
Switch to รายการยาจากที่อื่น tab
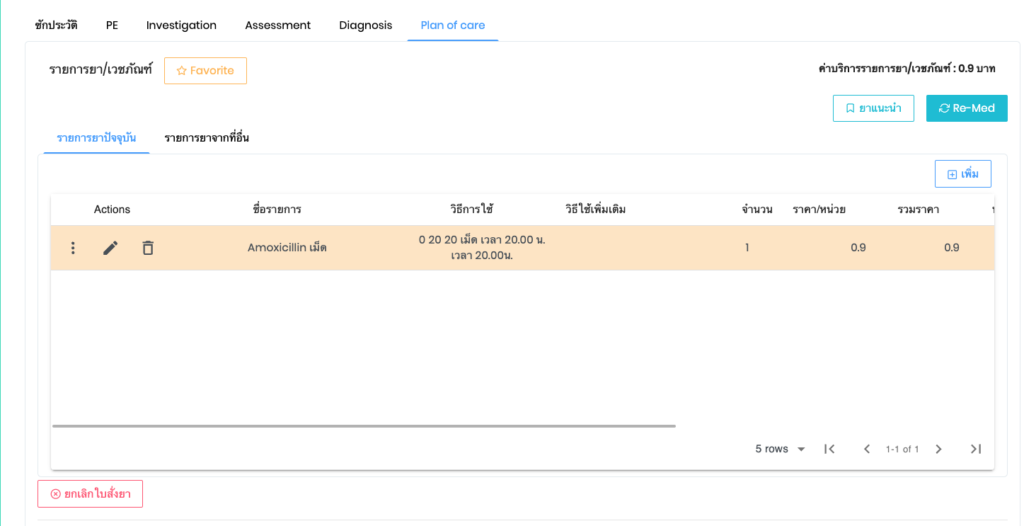[206, 138]
